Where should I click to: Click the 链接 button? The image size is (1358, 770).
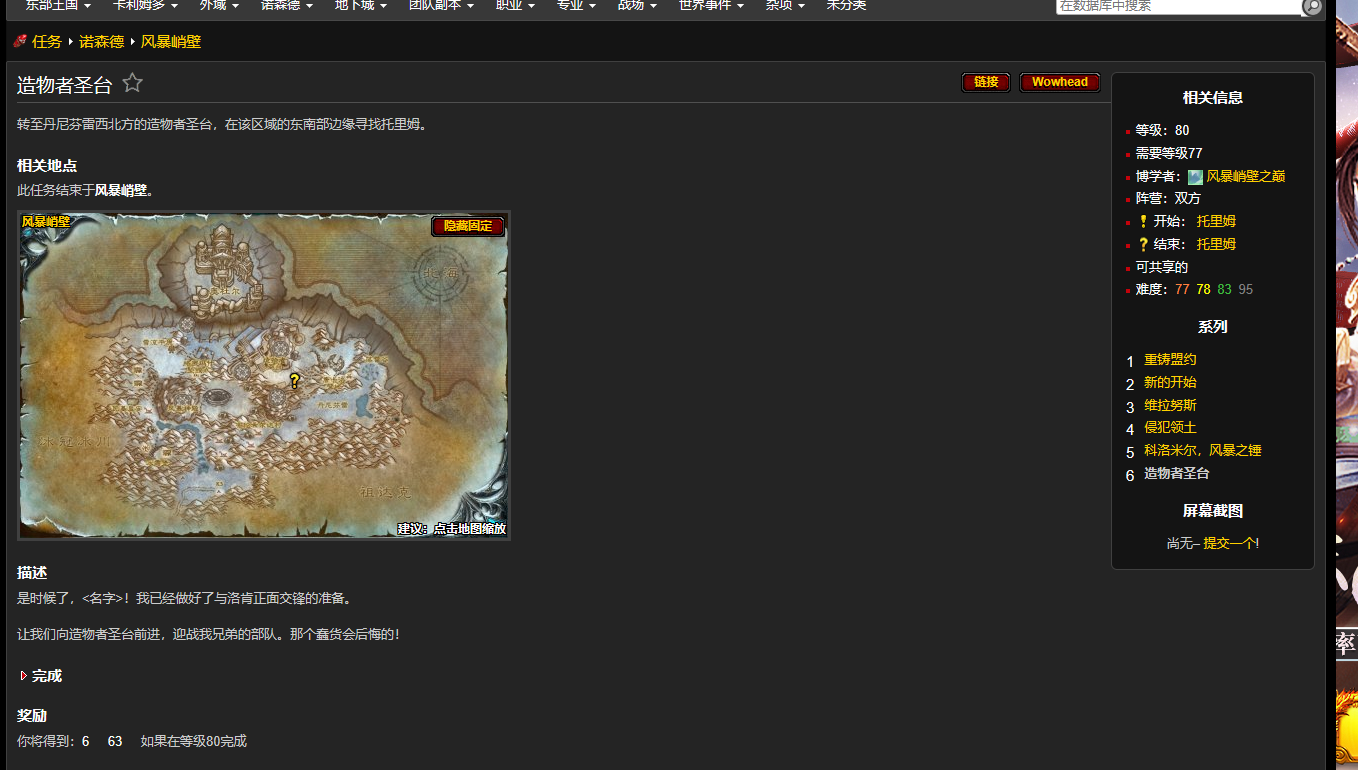pyautogui.click(x=985, y=82)
